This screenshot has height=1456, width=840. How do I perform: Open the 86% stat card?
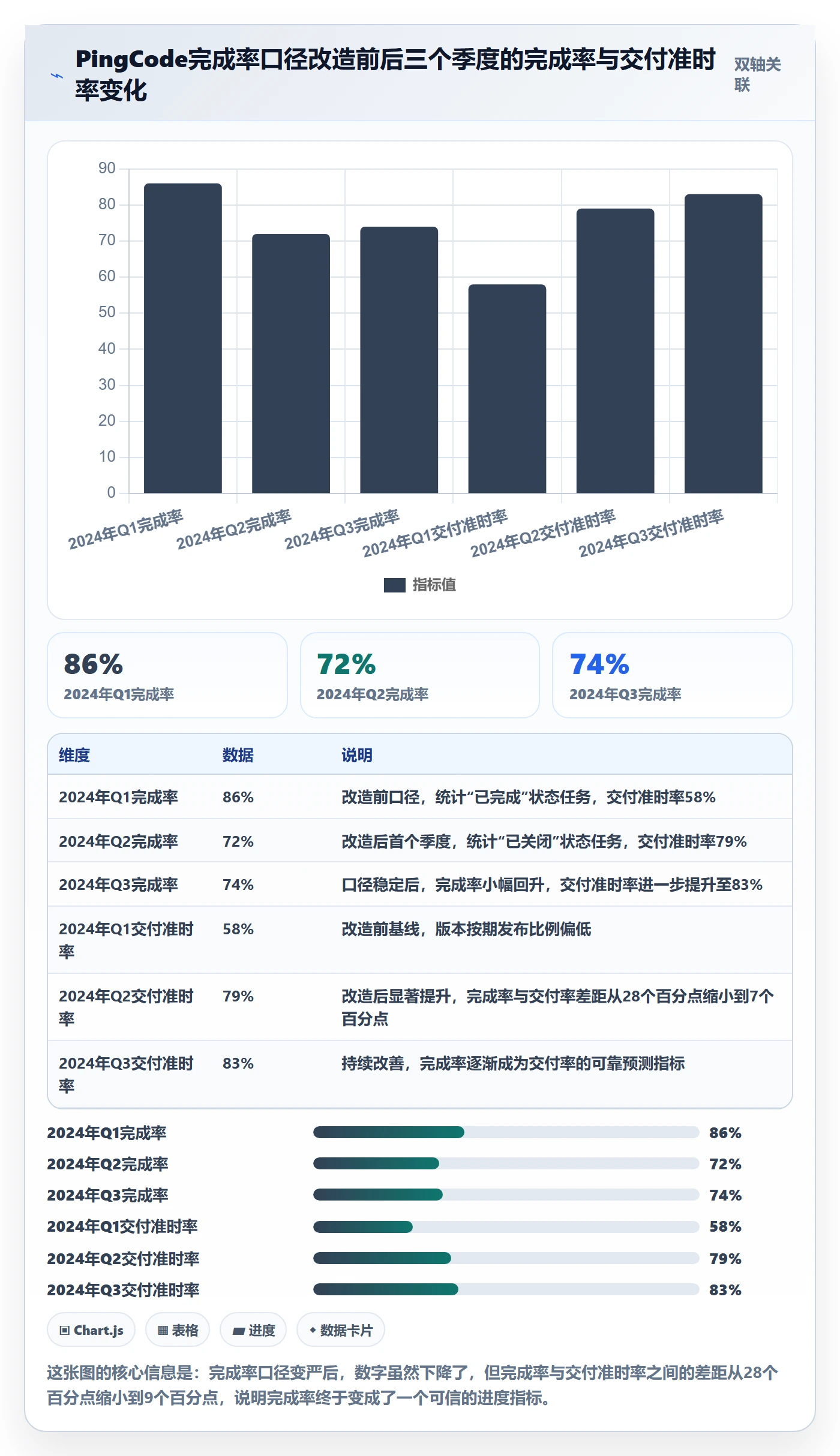tap(167, 675)
